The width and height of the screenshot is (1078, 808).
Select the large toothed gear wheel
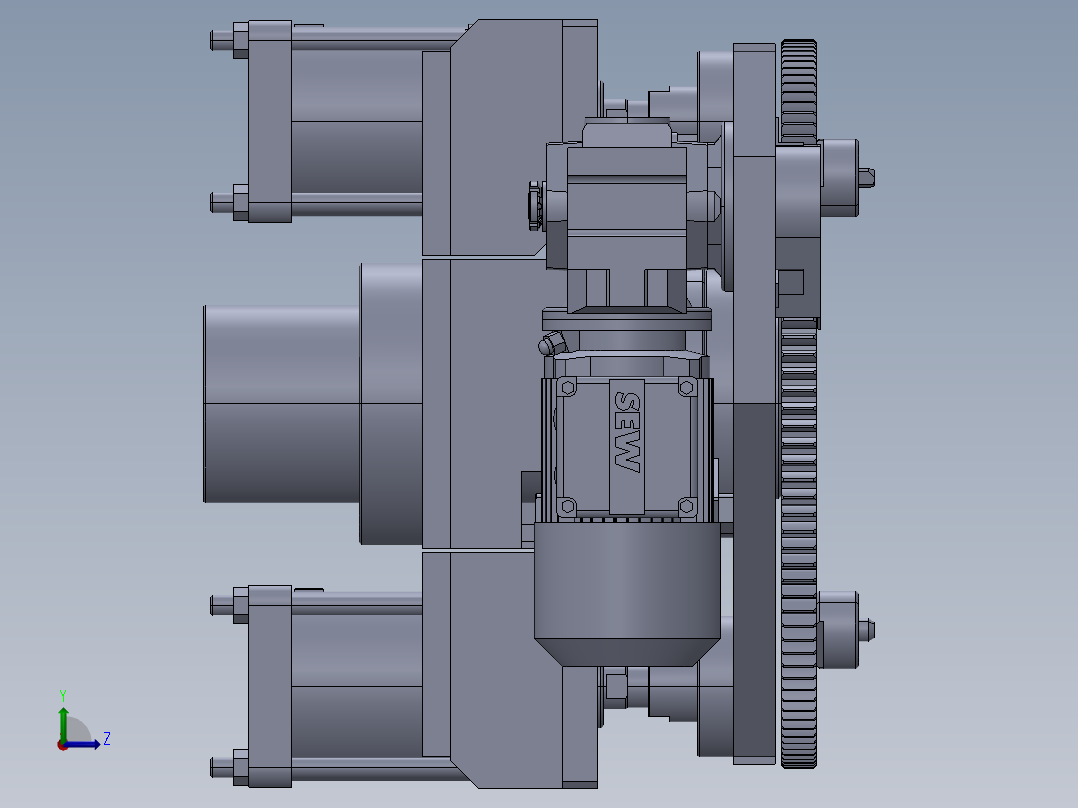(x=799, y=404)
